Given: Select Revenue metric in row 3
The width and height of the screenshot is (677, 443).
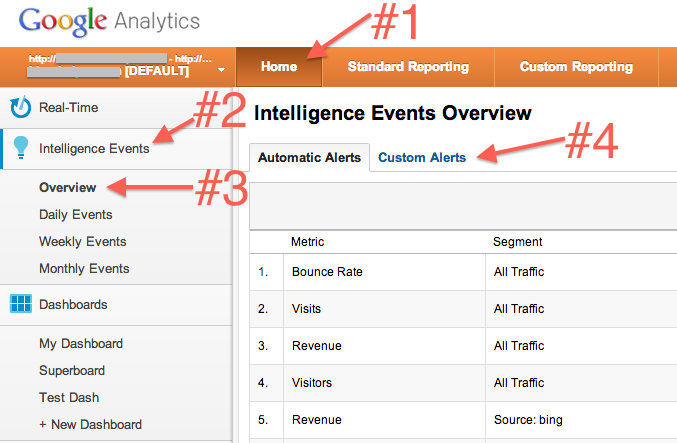Looking at the screenshot, I should coord(316,346).
